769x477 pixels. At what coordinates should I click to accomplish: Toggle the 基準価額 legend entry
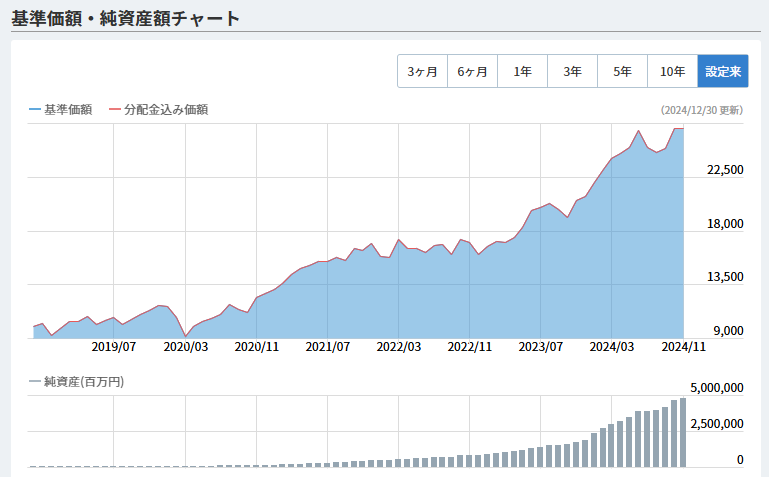pyautogui.click(x=61, y=109)
